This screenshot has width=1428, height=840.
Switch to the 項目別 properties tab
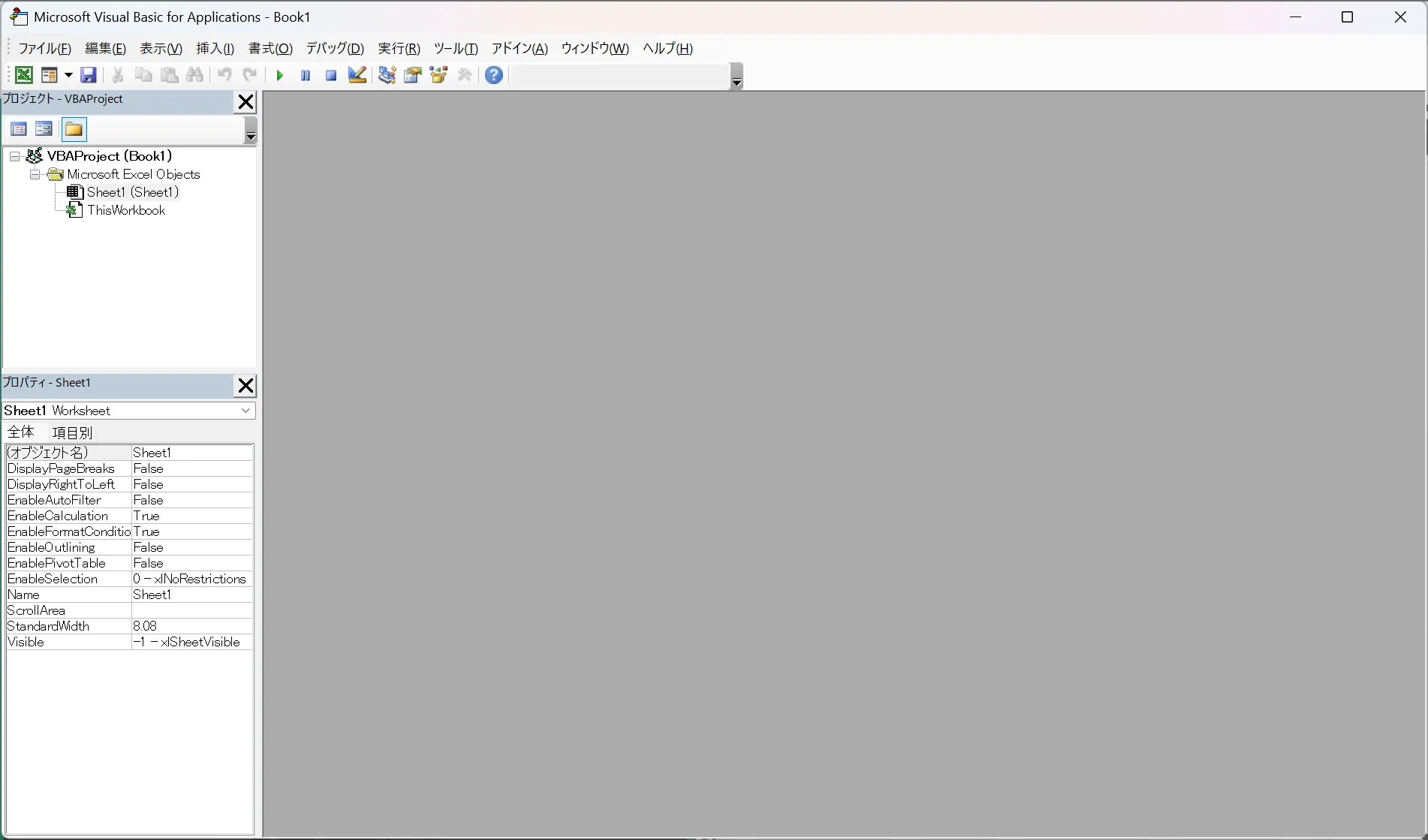(x=72, y=432)
